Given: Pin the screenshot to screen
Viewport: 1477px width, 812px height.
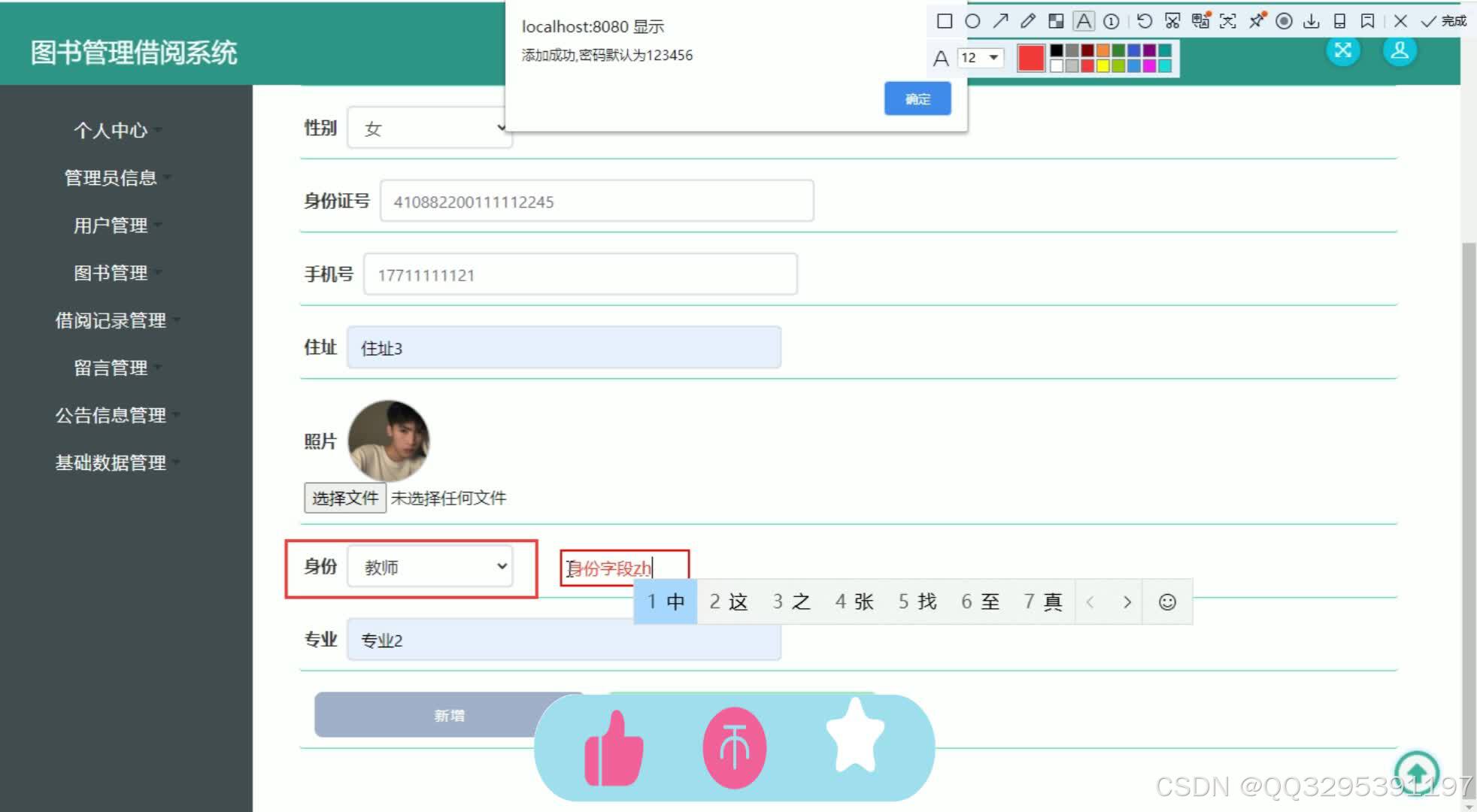Looking at the screenshot, I should (x=1257, y=20).
